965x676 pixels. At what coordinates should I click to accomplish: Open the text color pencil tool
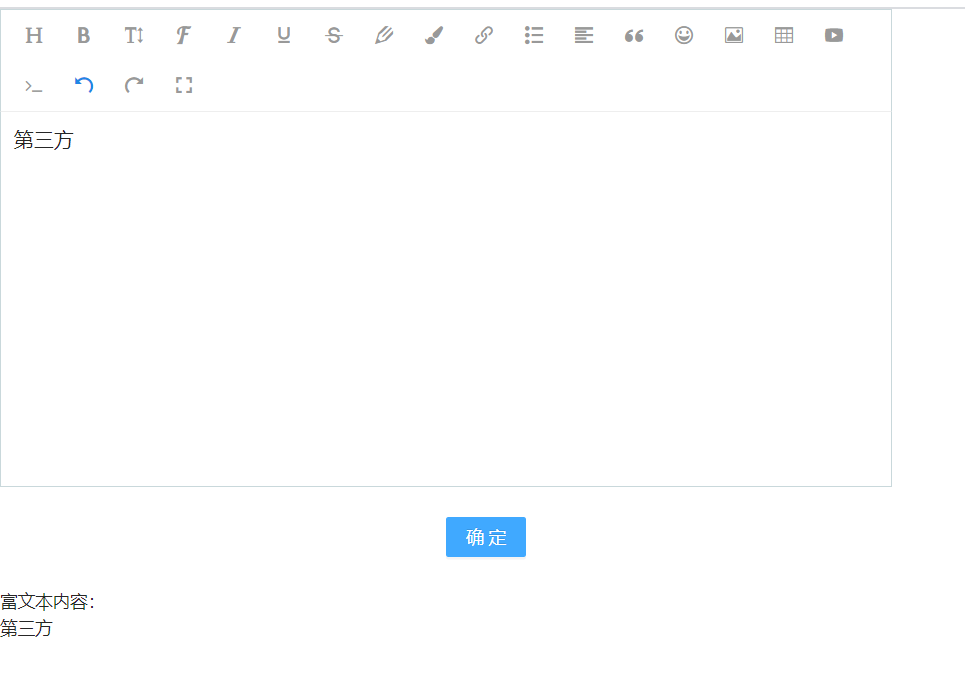click(384, 36)
